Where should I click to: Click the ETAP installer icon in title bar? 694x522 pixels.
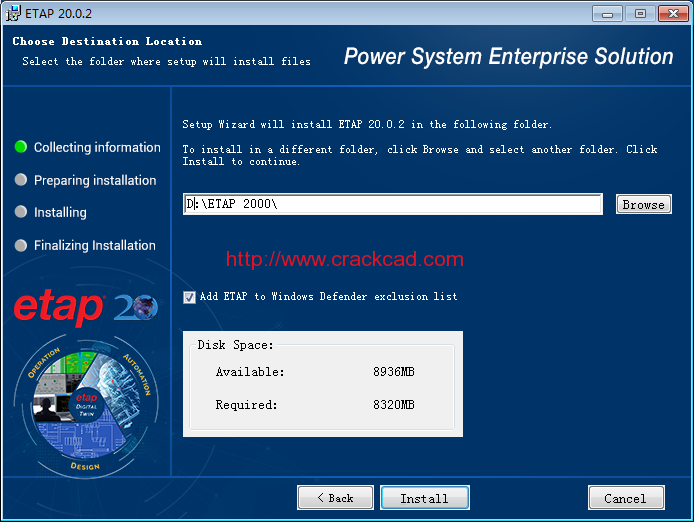(13, 13)
